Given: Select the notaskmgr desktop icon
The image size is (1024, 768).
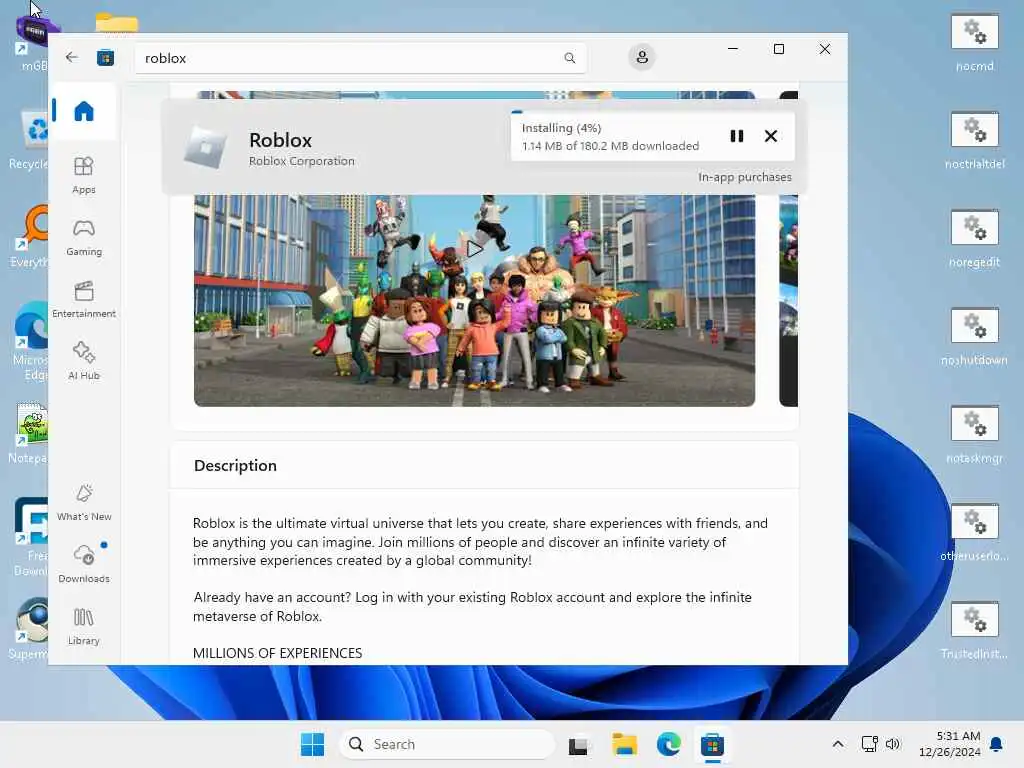Looking at the screenshot, I should tap(974, 434).
